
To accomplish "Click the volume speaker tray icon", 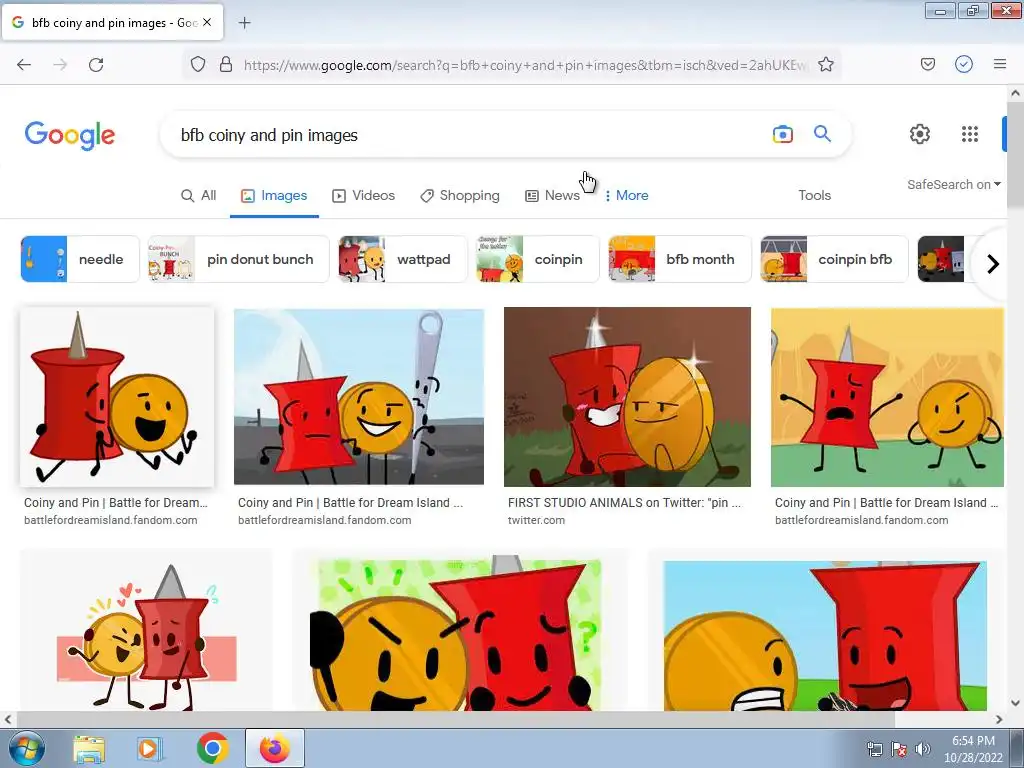I will coord(922,749).
